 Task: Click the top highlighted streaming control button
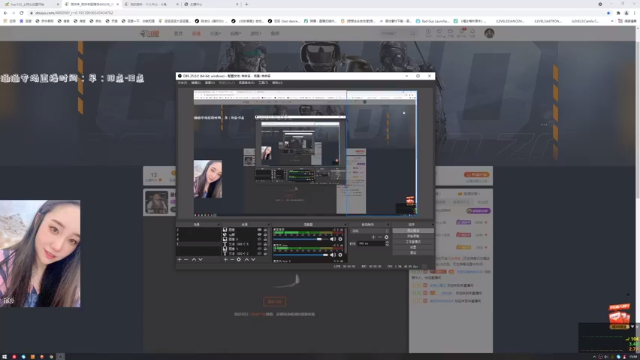point(413,231)
